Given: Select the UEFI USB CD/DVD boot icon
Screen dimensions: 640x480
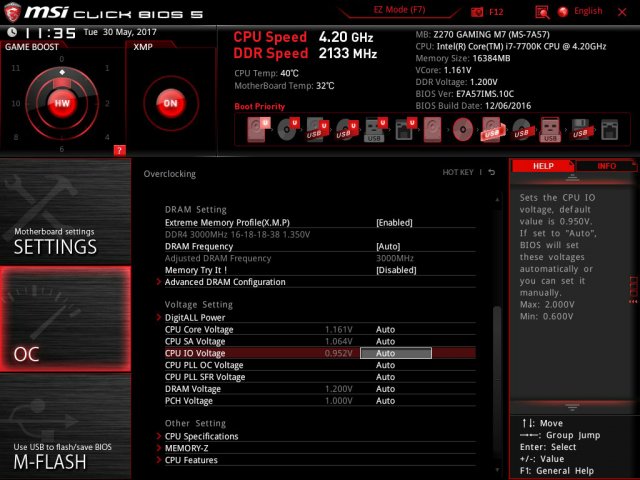Looking at the screenshot, I should [347, 130].
